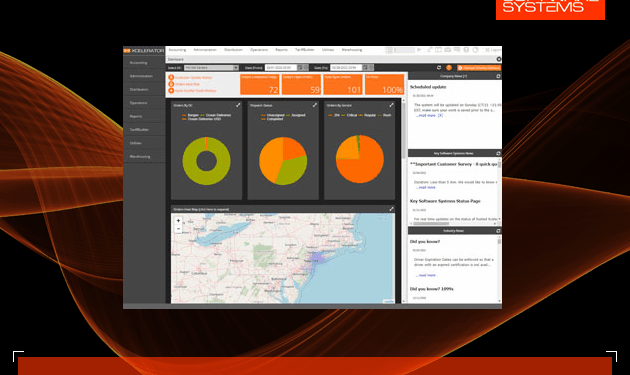The height and width of the screenshot is (375, 630).
Task: Refresh the Industry News panel
Action: 498,231
